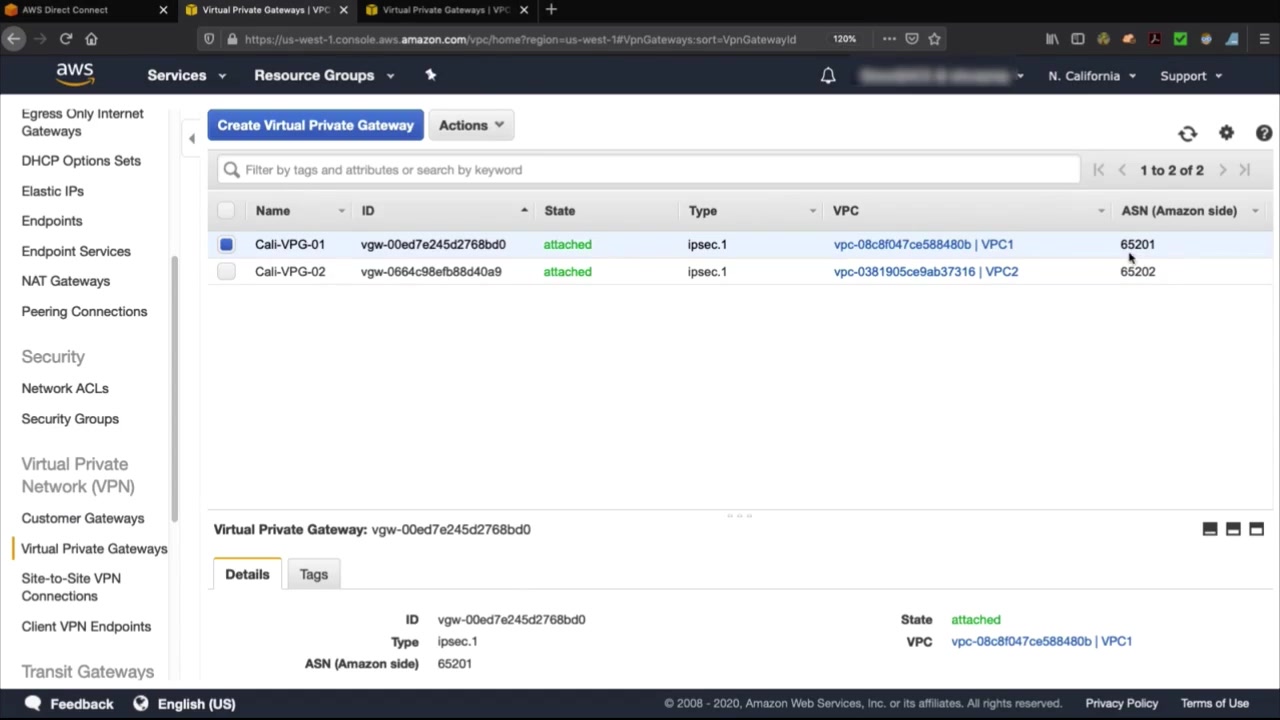Click the language globe icon
Viewport: 1280px width, 720px height.
pos(141,703)
